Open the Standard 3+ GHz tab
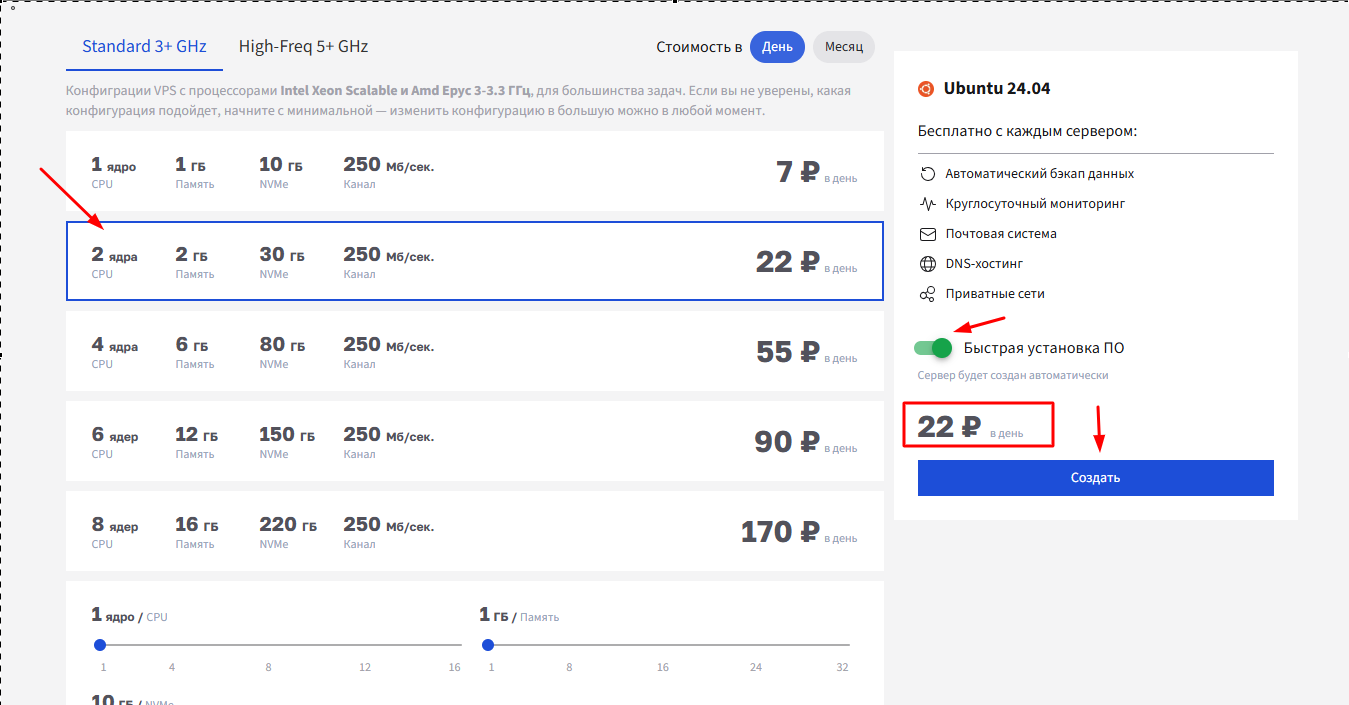 click(144, 46)
